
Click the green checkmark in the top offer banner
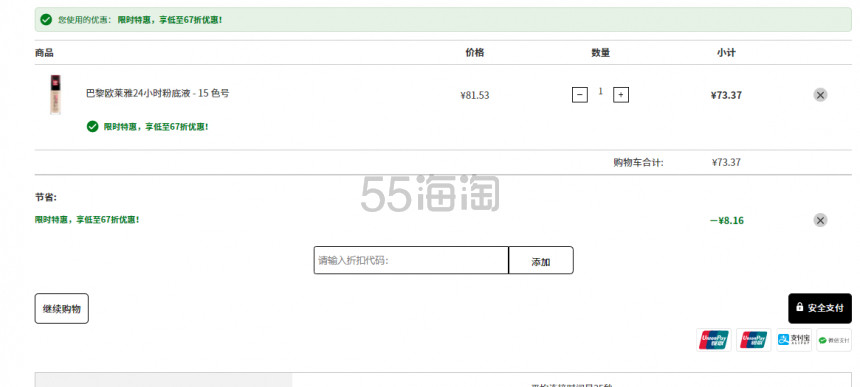[47, 20]
